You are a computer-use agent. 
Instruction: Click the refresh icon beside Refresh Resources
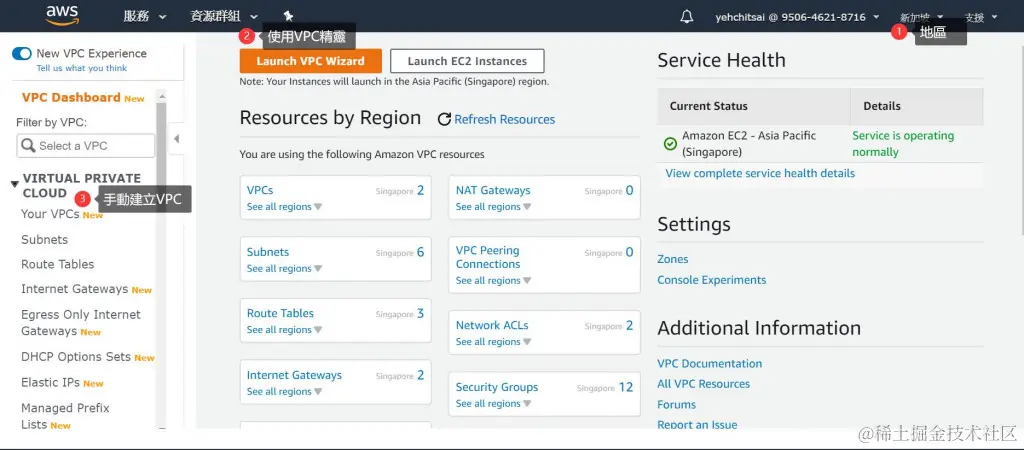click(x=444, y=119)
